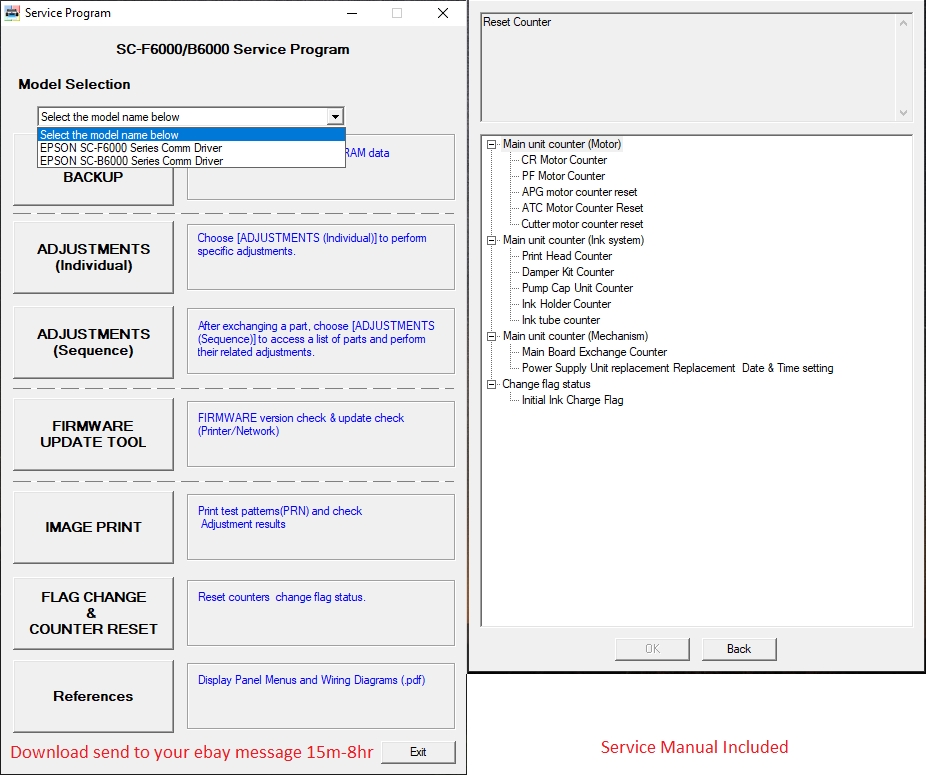Image resolution: width=926 pixels, height=775 pixels.
Task: Select Power Supply Unit replacement Date & Time setting
Action: pos(677,368)
